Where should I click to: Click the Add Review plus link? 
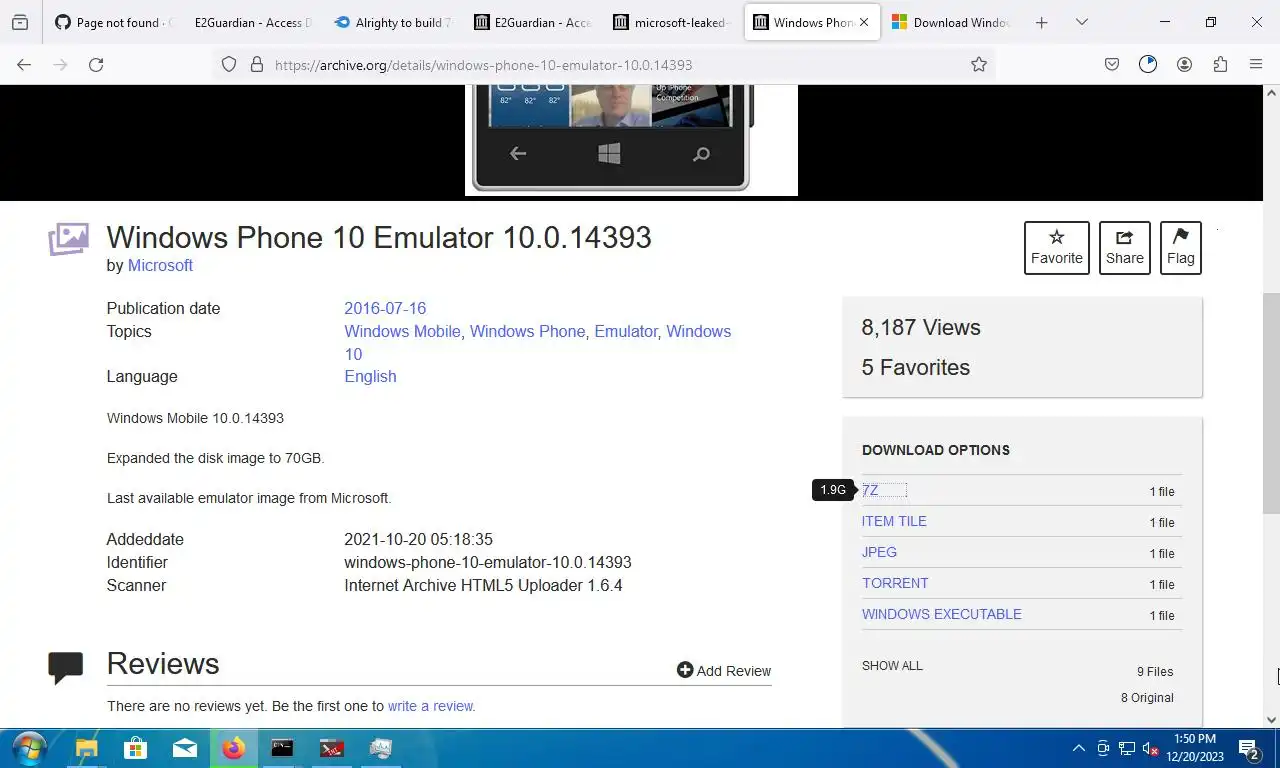click(724, 671)
